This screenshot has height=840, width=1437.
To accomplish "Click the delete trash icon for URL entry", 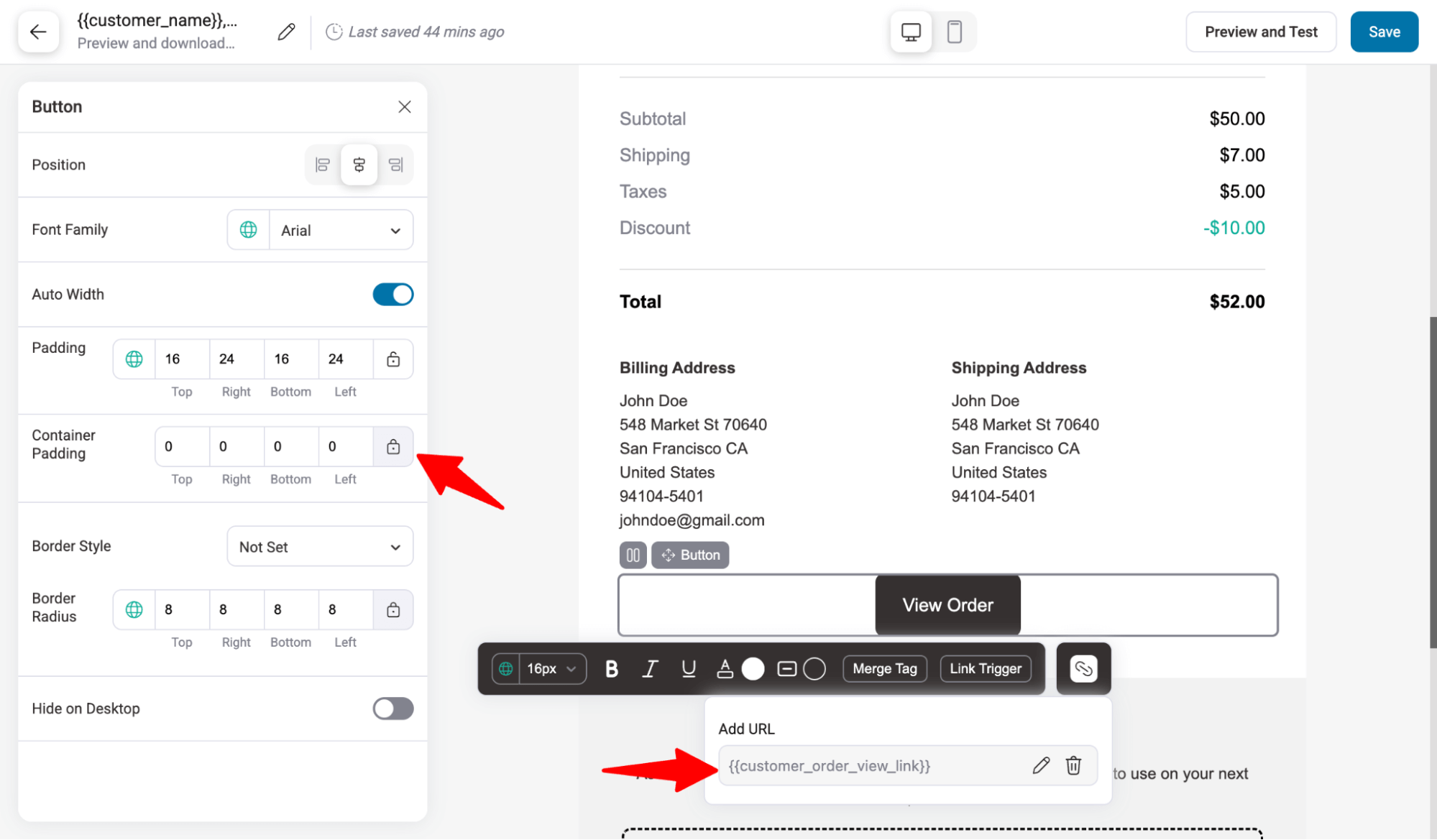I will pyautogui.click(x=1073, y=765).
